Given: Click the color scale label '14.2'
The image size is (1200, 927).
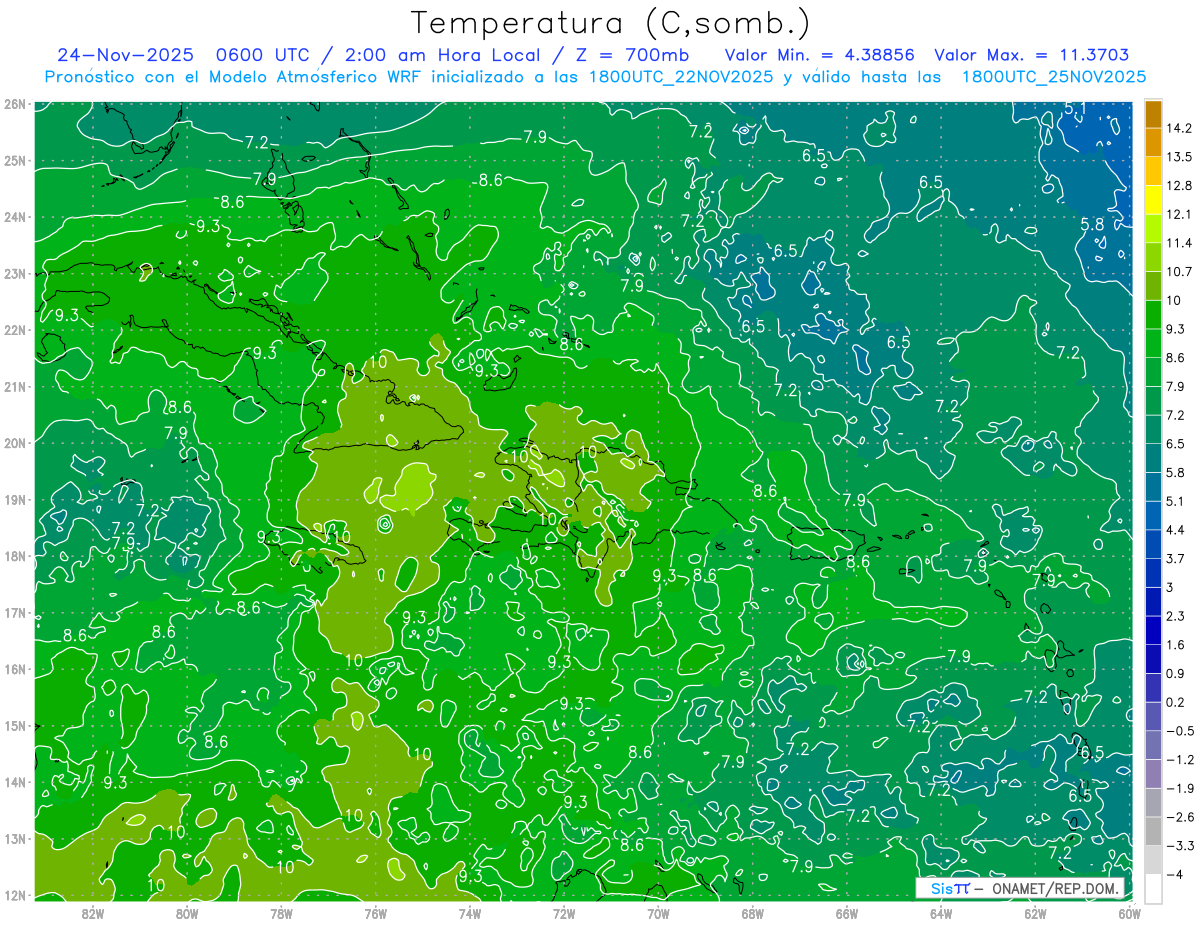Looking at the screenshot, I should pyautogui.click(x=1180, y=128).
